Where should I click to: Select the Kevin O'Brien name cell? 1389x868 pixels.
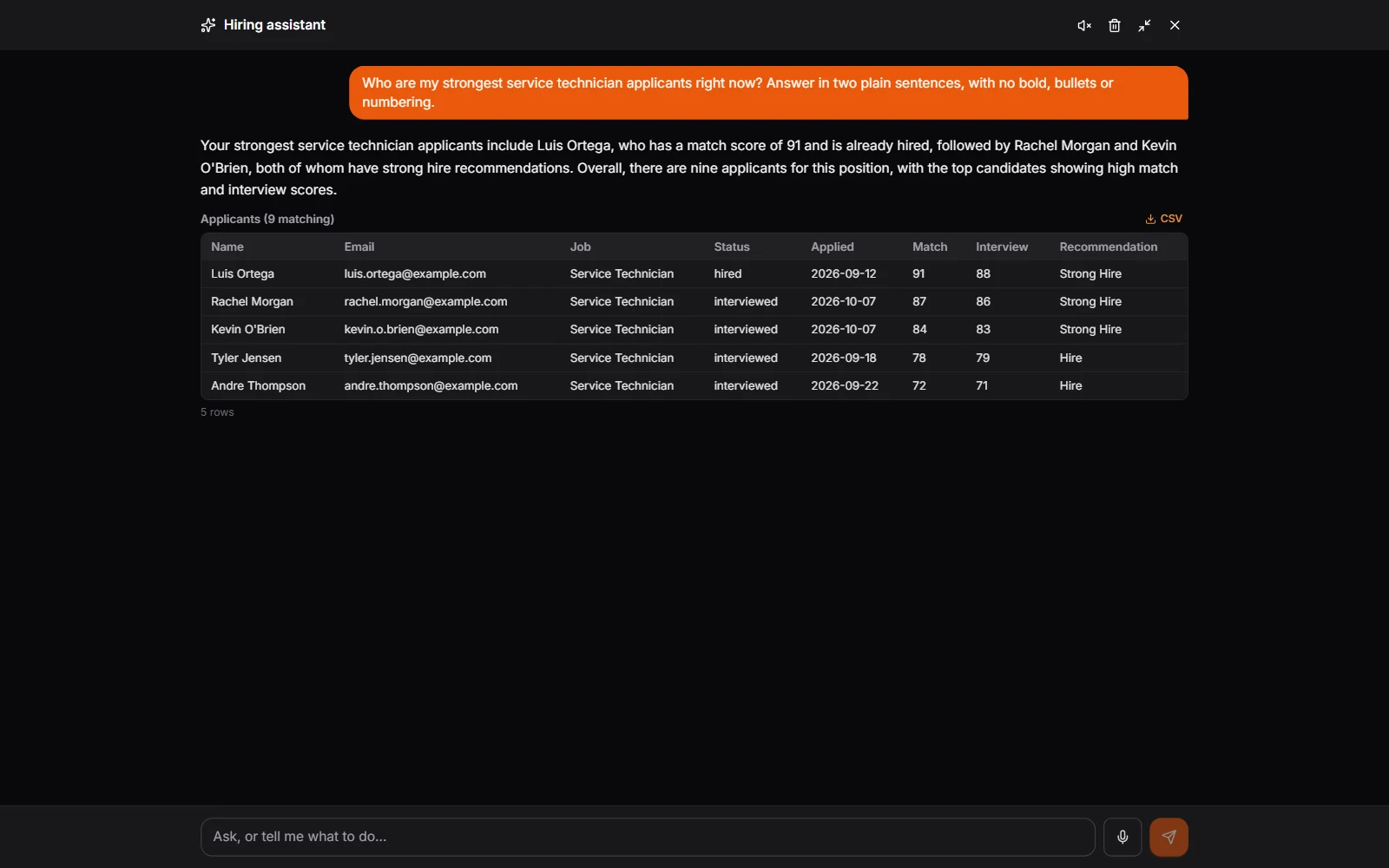click(248, 329)
